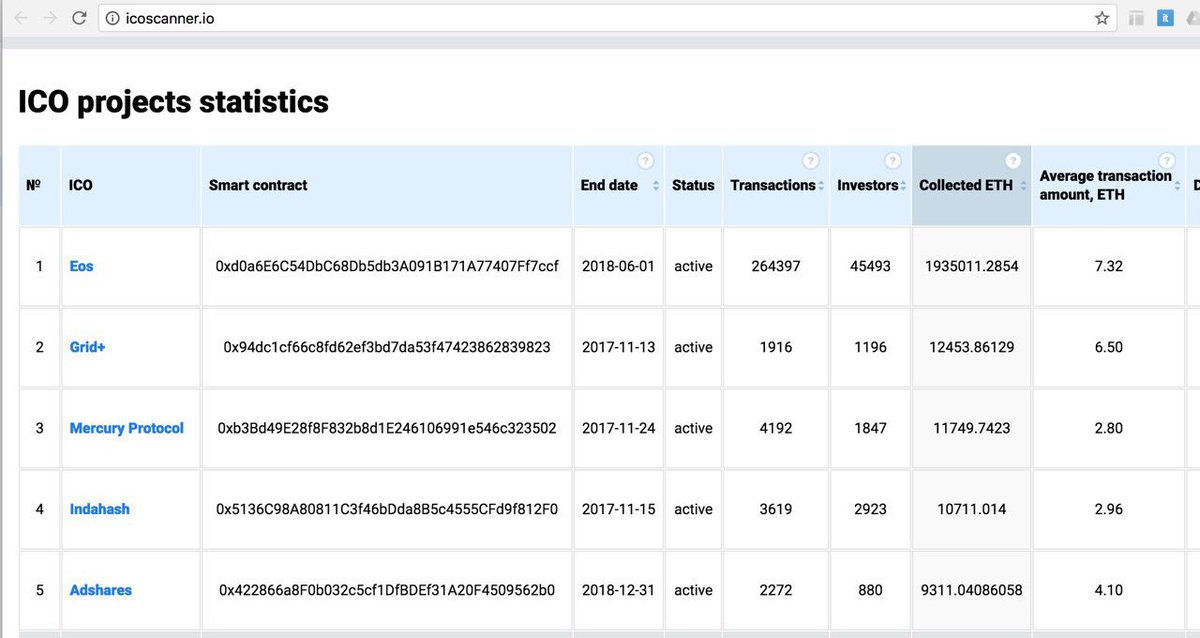Click the Adshares end date 2018-12-31
1200x638 pixels.
pyautogui.click(x=618, y=590)
